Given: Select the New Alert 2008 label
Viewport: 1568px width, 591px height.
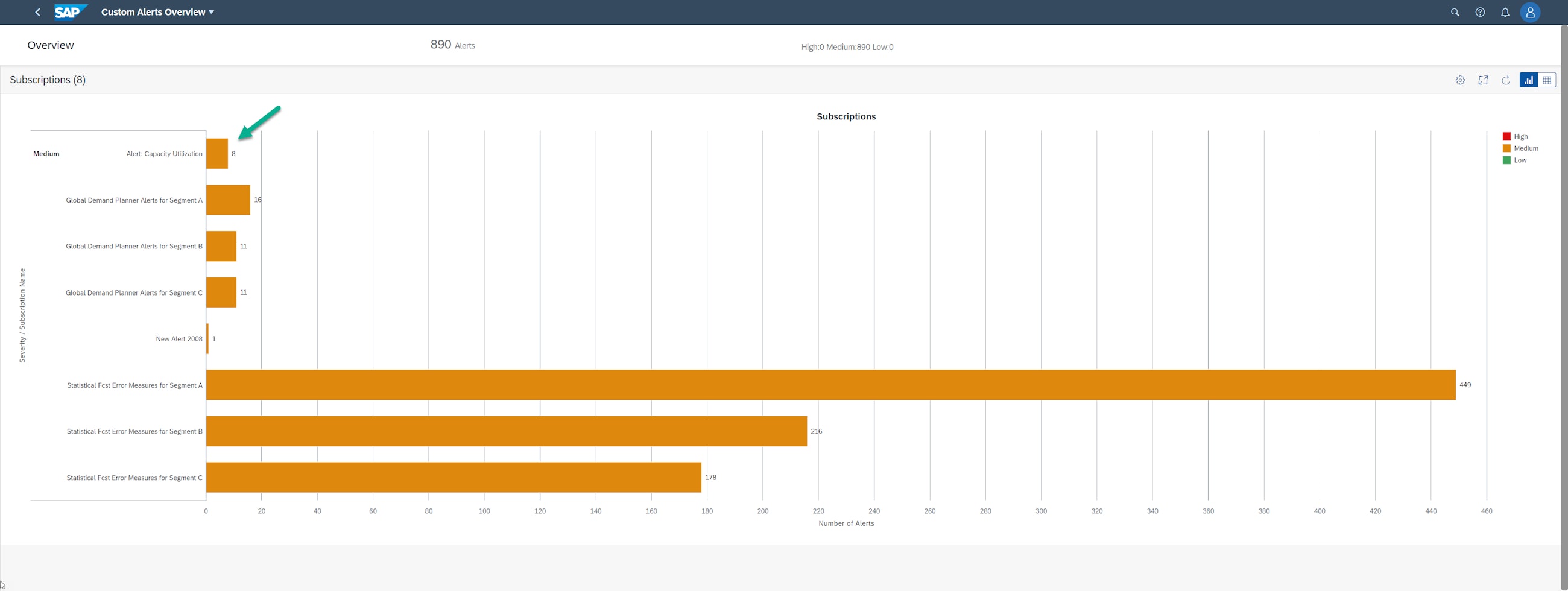Looking at the screenshot, I should (179, 339).
